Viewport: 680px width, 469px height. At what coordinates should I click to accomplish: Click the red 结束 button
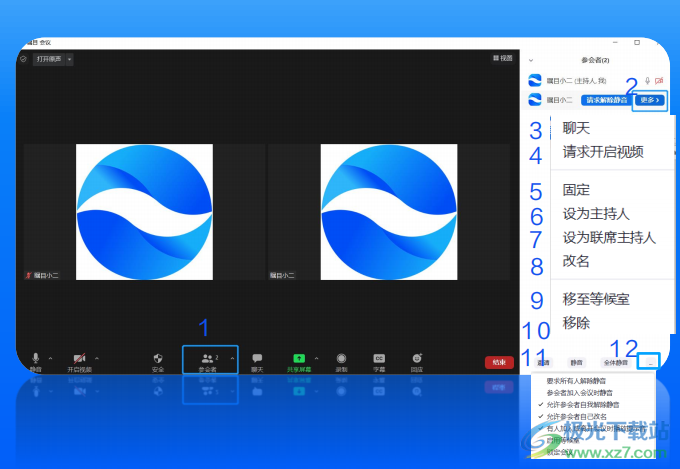click(x=499, y=362)
